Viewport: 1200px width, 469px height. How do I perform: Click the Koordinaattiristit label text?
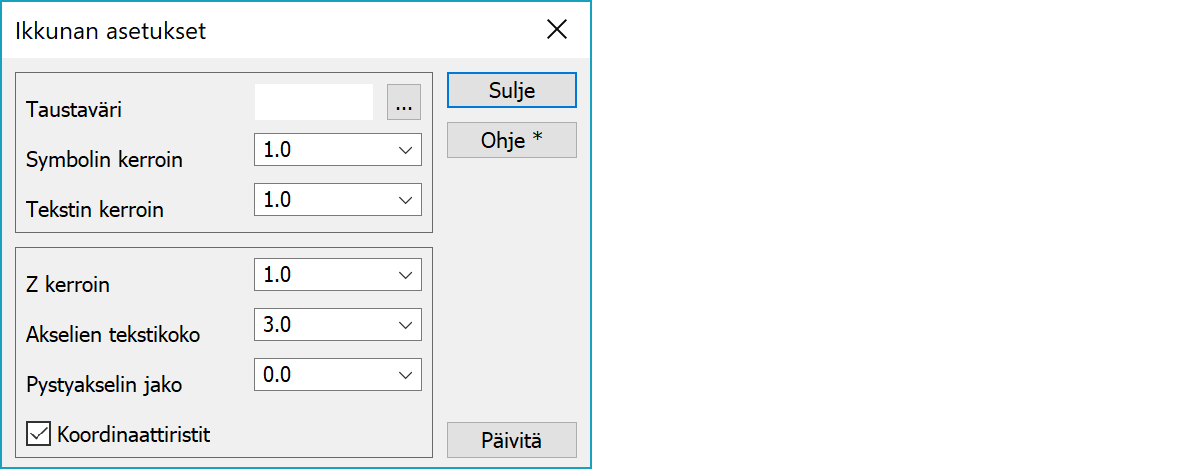tap(134, 434)
